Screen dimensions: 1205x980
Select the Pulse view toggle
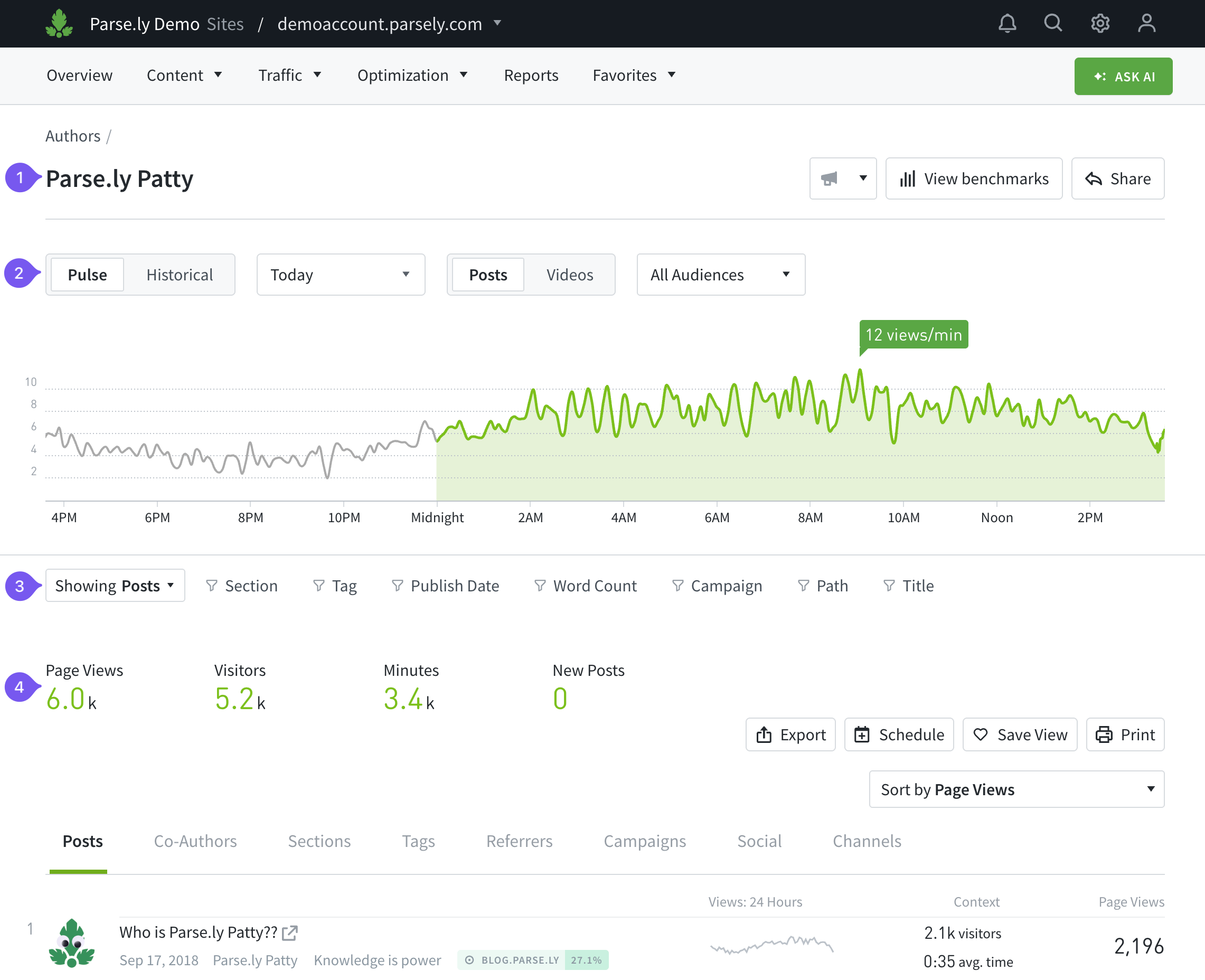[x=88, y=275]
